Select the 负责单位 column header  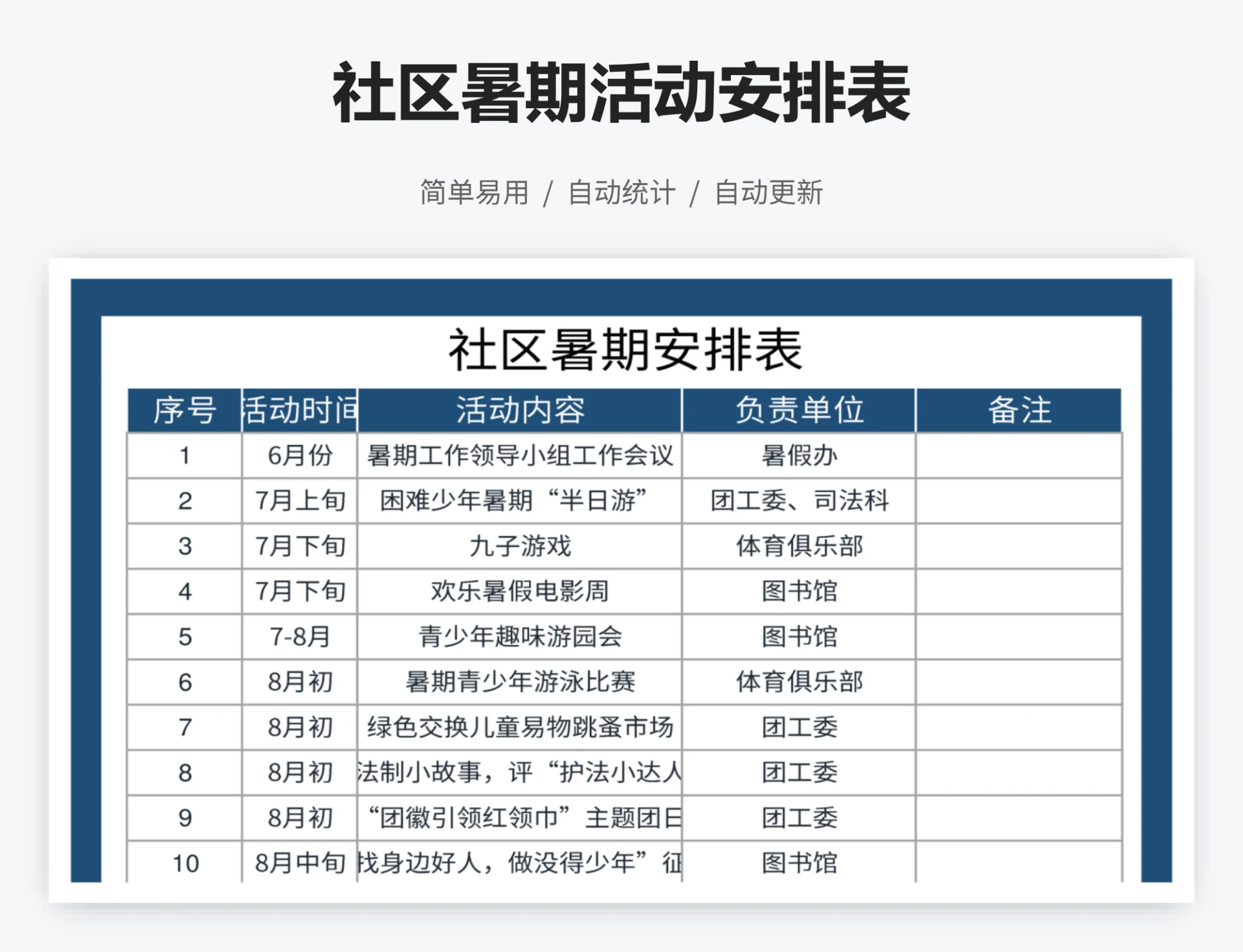798,409
